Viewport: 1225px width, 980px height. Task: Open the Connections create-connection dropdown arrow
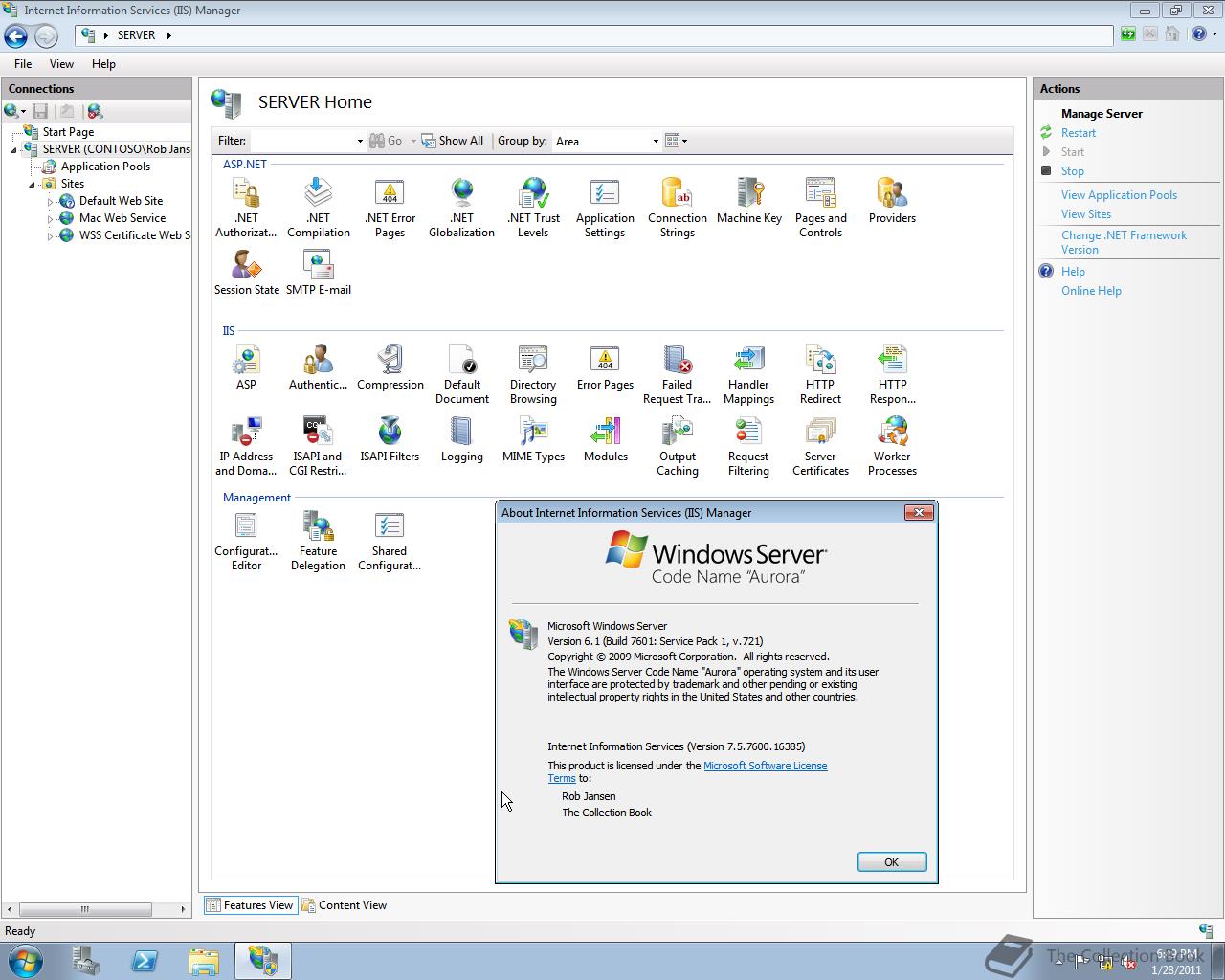pyautogui.click(x=23, y=112)
